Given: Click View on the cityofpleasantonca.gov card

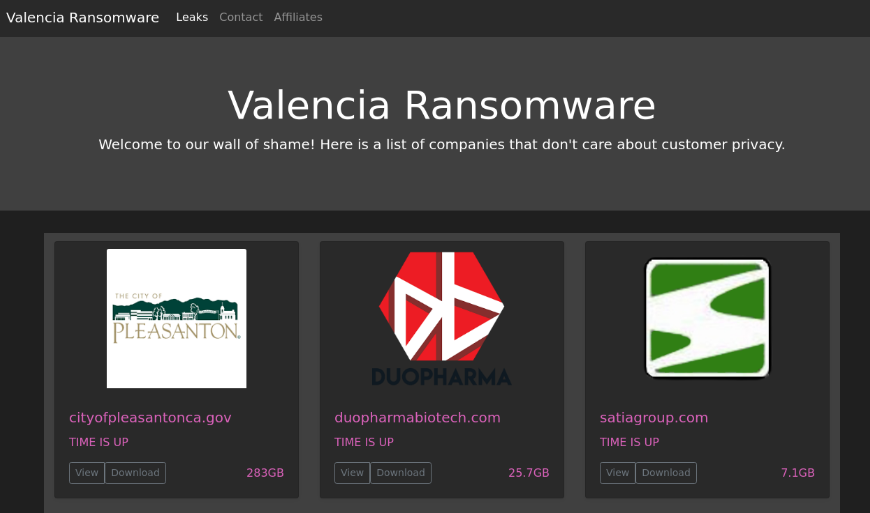Looking at the screenshot, I should coord(87,473).
